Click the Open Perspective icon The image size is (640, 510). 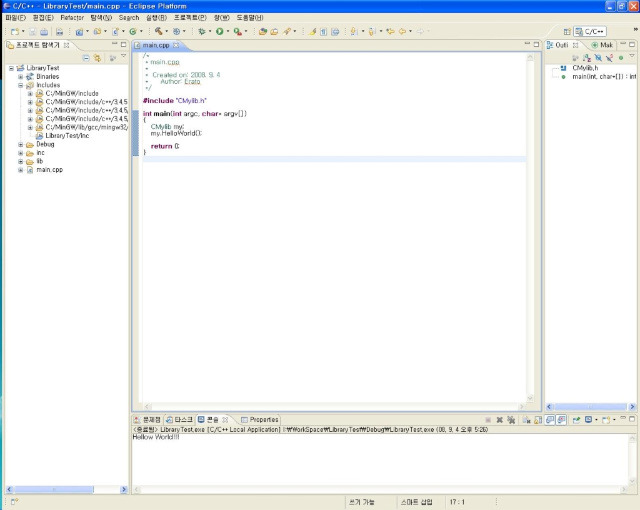567,31
